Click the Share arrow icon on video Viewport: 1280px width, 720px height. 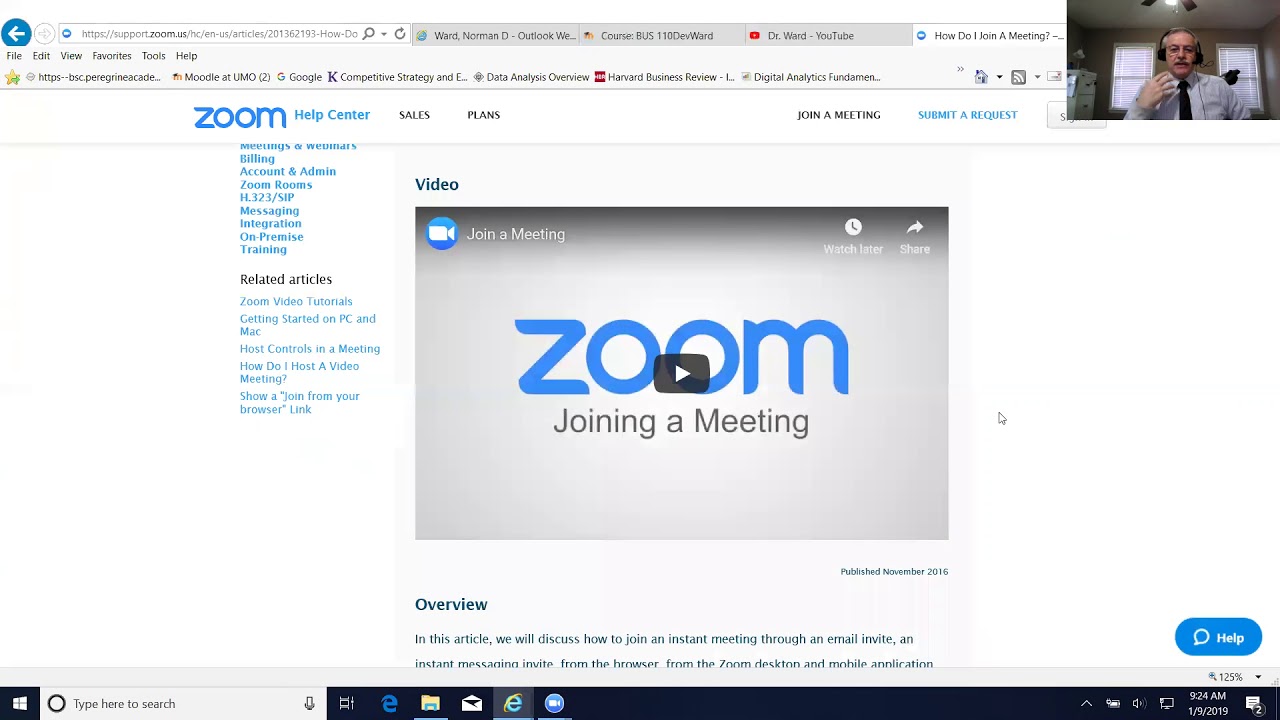click(915, 228)
